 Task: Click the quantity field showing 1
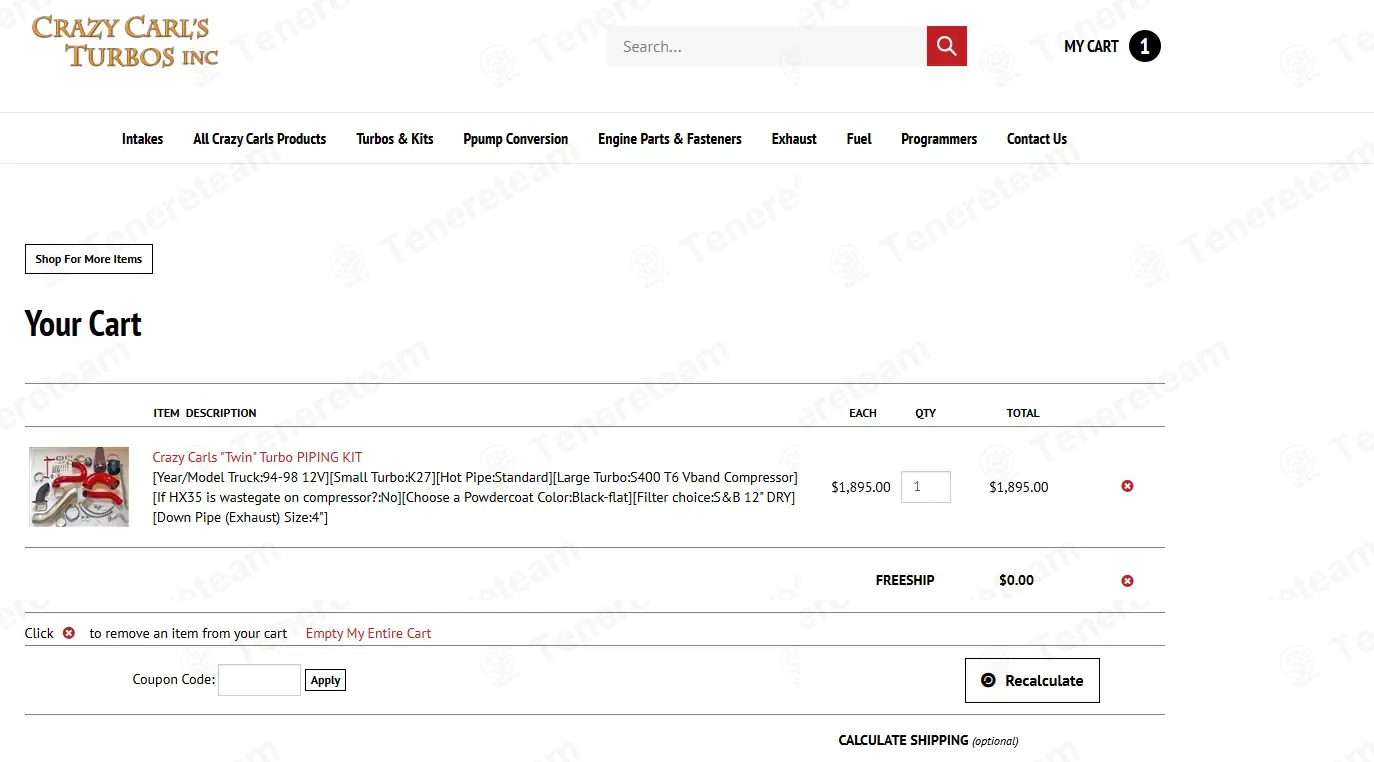tap(926, 487)
